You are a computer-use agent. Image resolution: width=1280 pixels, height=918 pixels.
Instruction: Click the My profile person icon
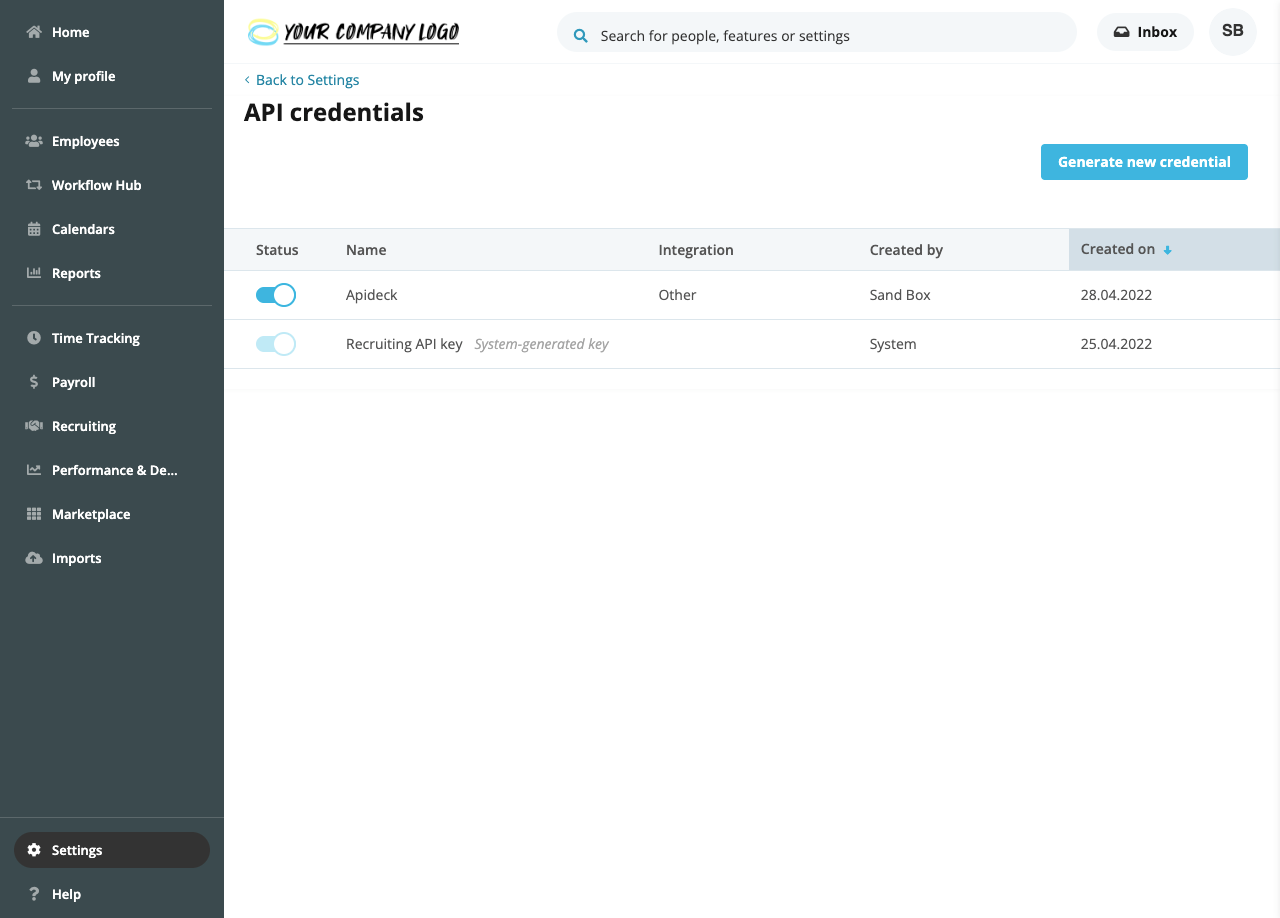[34, 76]
